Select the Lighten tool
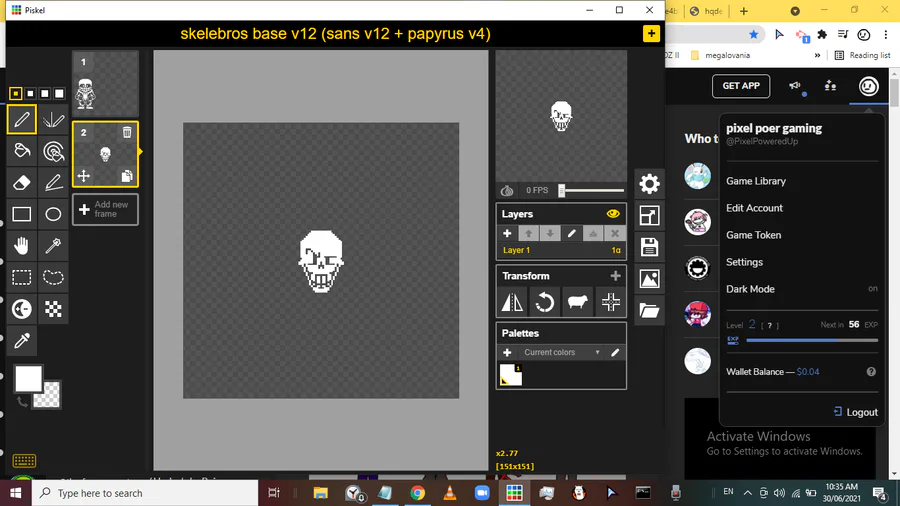Viewport: 900px width, 506px height. [22, 309]
